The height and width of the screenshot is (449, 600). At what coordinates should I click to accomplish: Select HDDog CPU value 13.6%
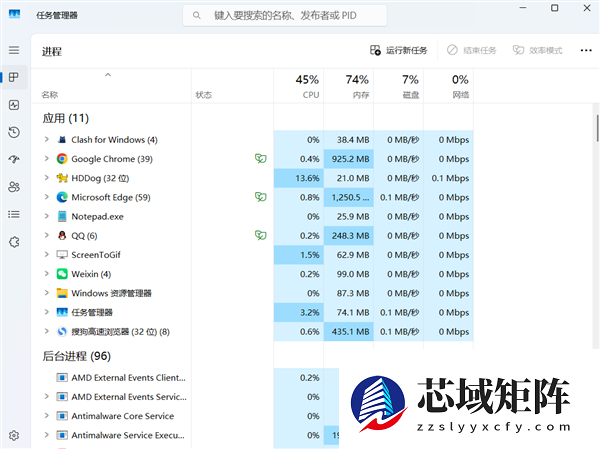pyautogui.click(x=298, y=178)
